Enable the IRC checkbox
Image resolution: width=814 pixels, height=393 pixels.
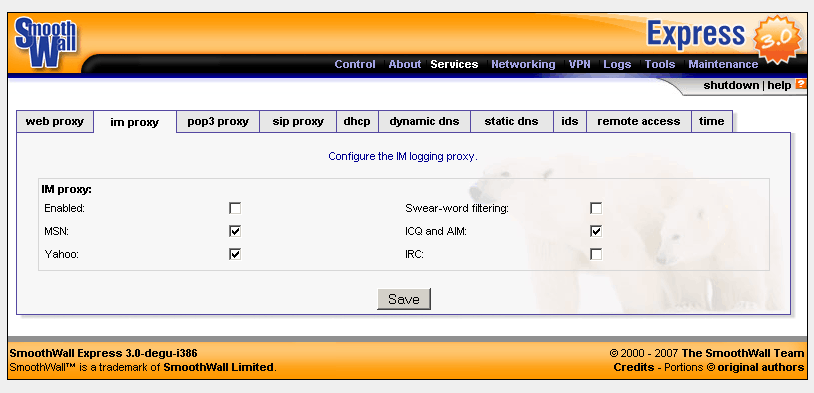coord(596,254)
